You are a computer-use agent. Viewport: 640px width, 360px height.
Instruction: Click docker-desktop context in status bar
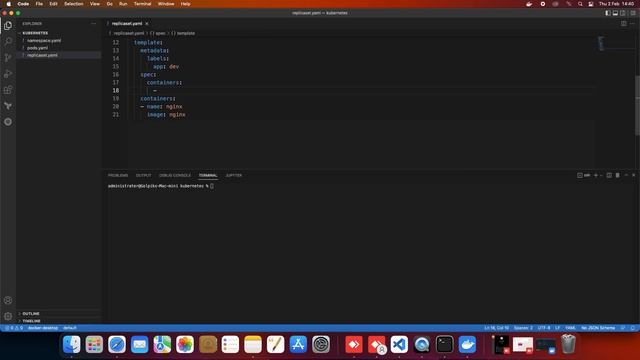tap(43, 328)
